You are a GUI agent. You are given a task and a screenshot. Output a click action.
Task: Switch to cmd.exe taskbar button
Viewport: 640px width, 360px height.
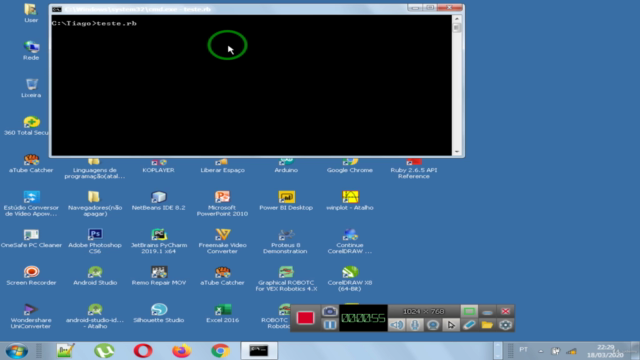click(x=259, y=351)
